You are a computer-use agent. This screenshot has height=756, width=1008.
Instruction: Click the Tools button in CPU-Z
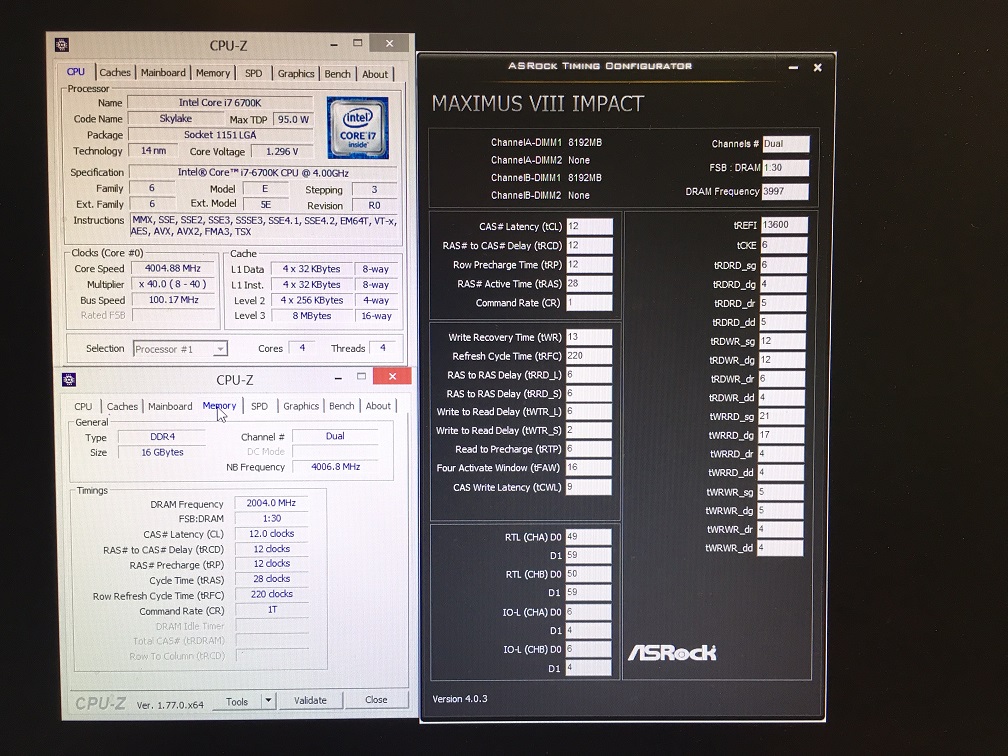pos(237,701)
